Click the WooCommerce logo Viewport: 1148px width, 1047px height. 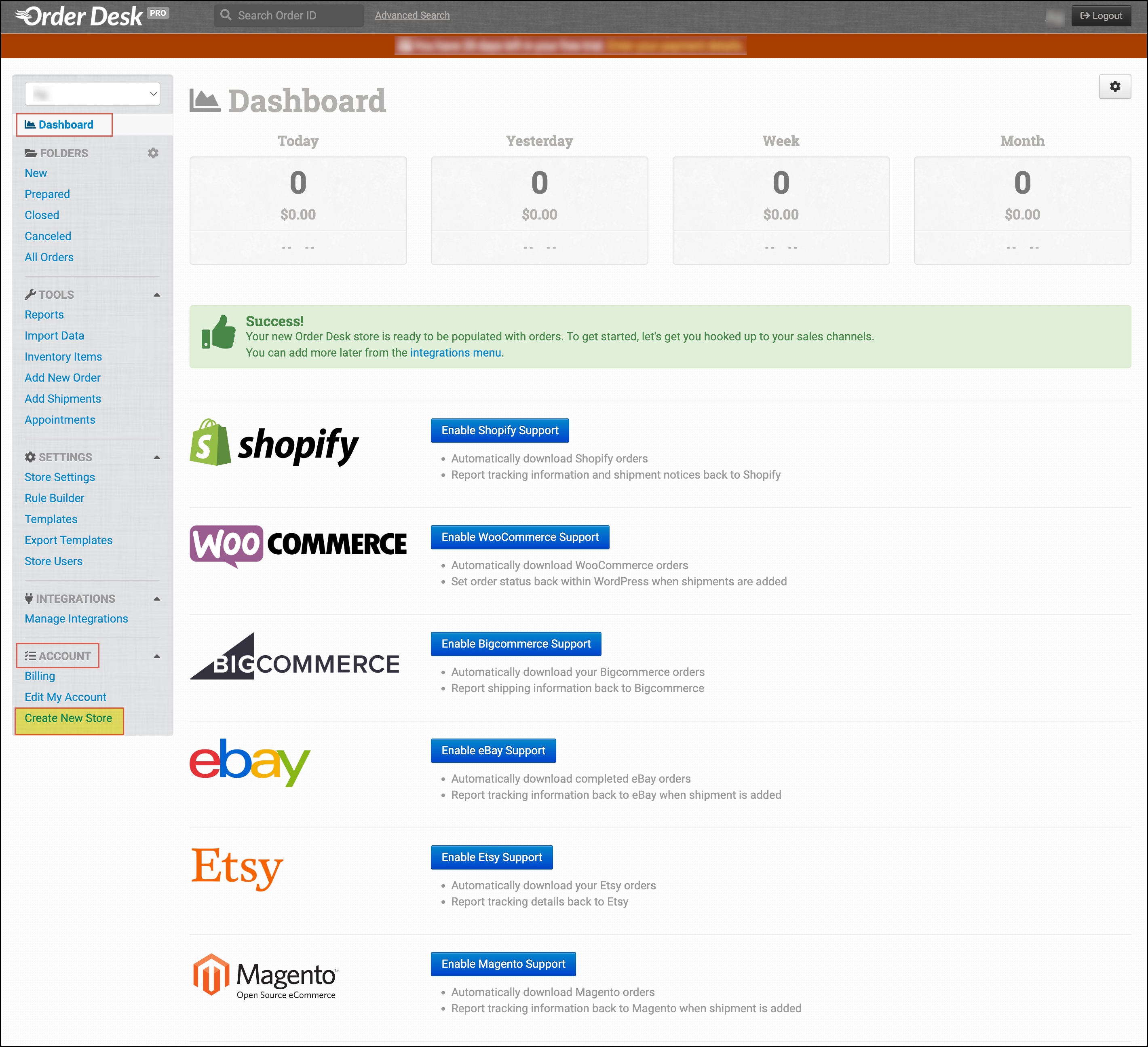tap(298, 545)
